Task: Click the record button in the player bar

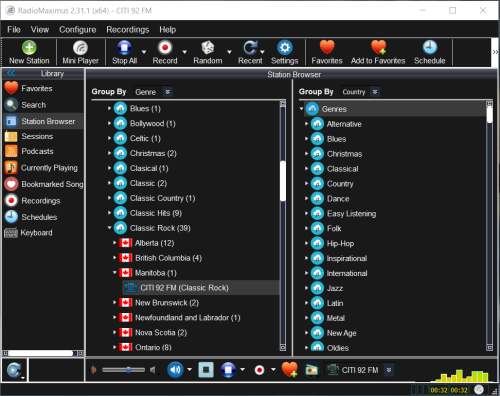Action: (x=259, y=370)
